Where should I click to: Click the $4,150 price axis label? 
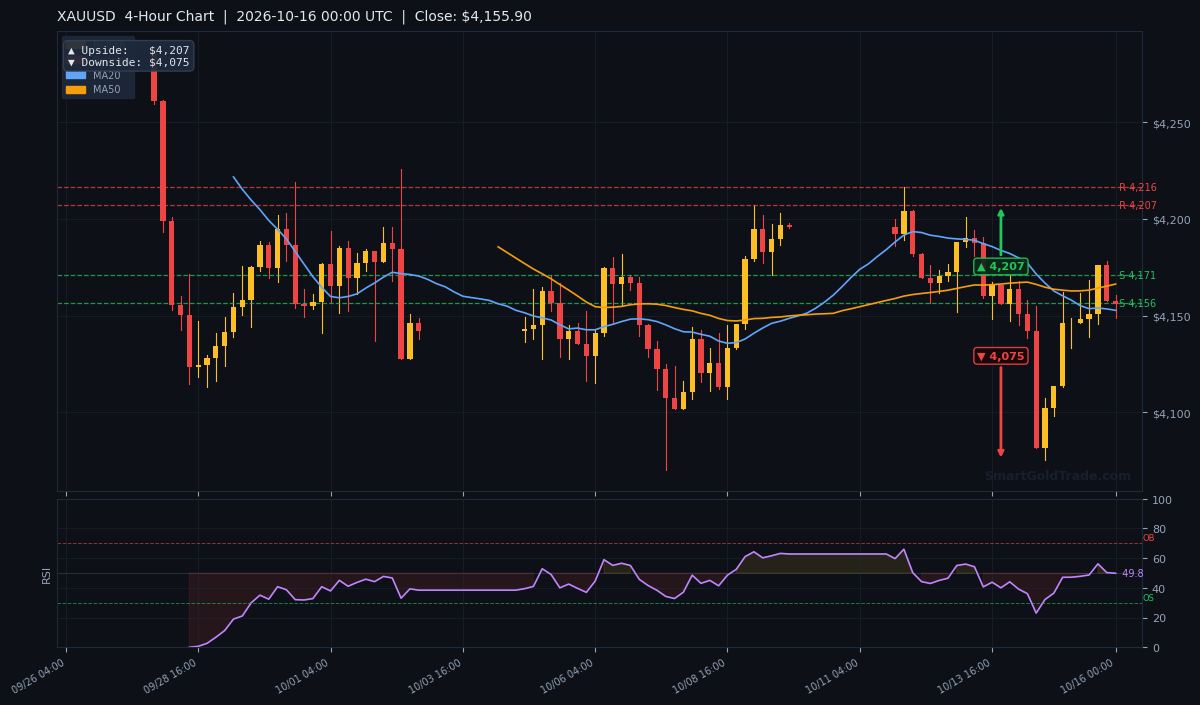(1172, 317)
